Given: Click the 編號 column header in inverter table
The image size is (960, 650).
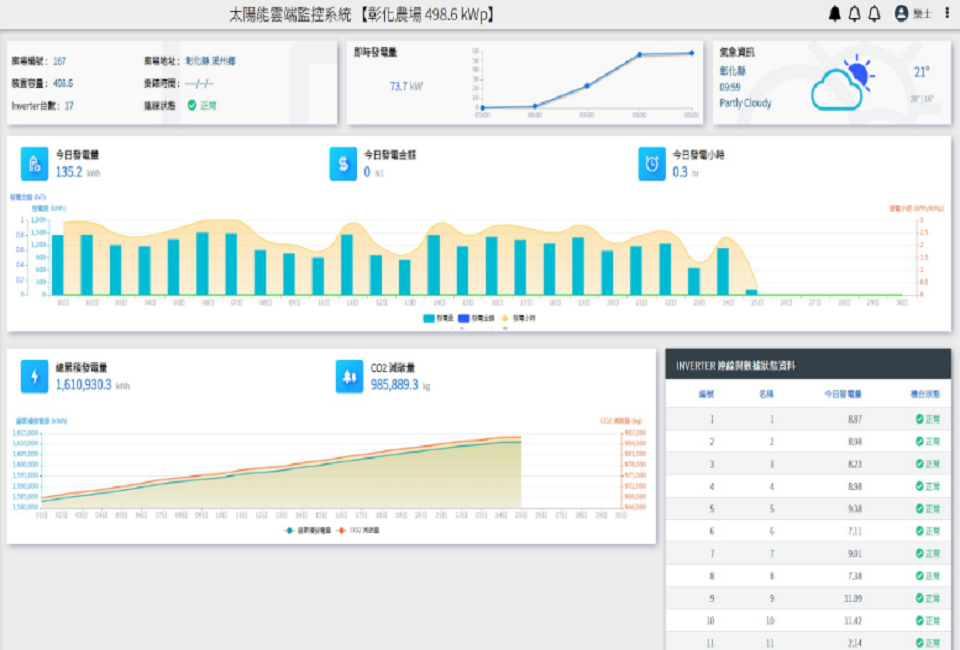Looking at the screenshot, I should tap(705, 394).
